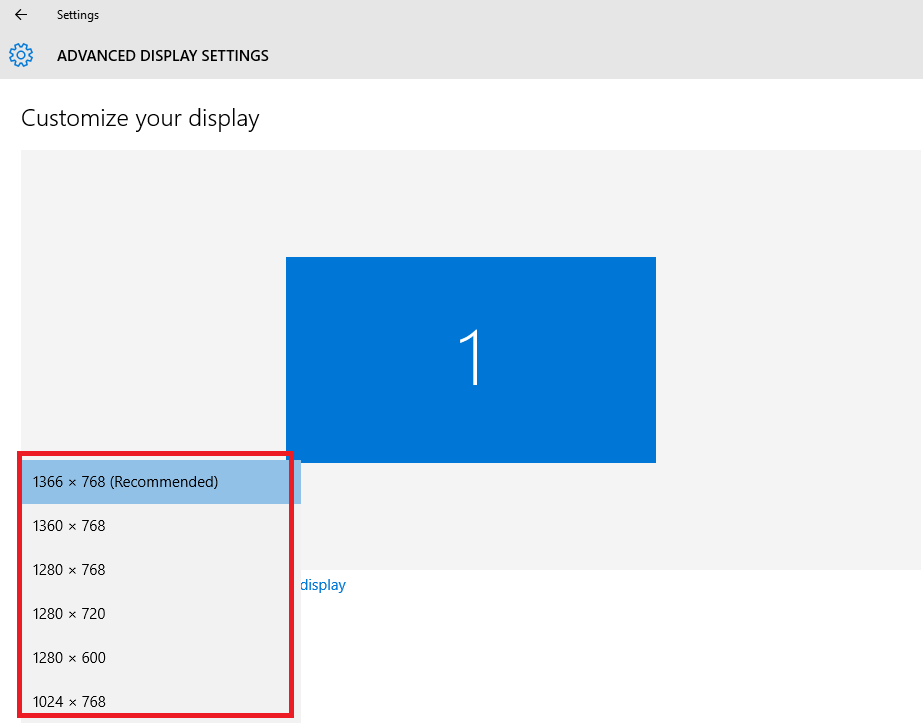Select the blue monitor 1 rectangle
The image size is (923, 723).
click(x=471, y=359)
